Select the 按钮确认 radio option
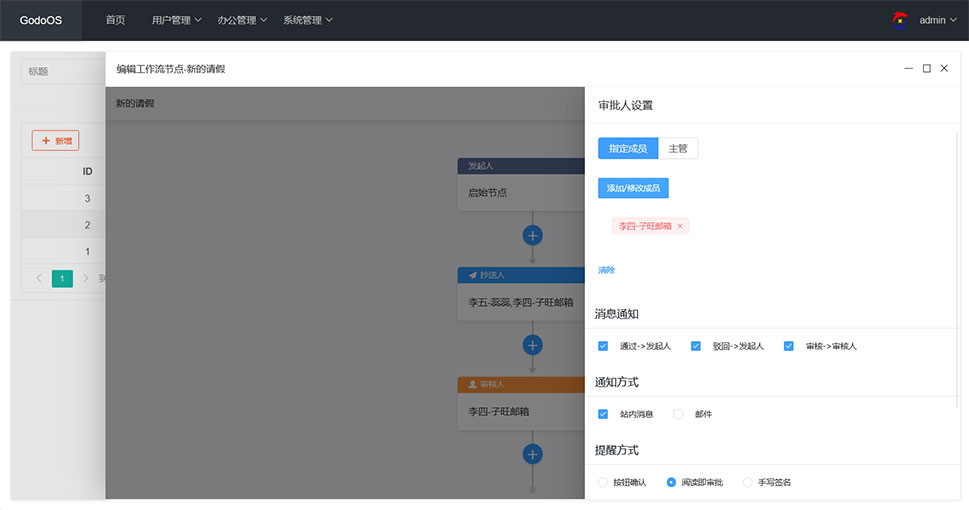This screenshot has height=510, width=969. pyautogui.click(x=603, y=482)
